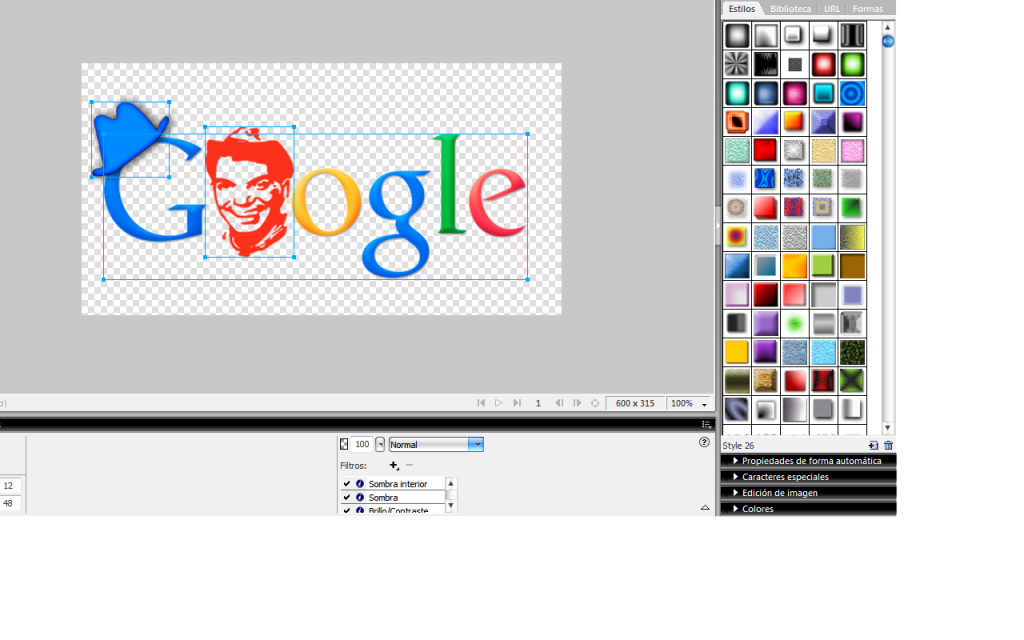Apply the red 3D cube style
This screenshot has width=1024, height=640.
[x=765, y=208]
